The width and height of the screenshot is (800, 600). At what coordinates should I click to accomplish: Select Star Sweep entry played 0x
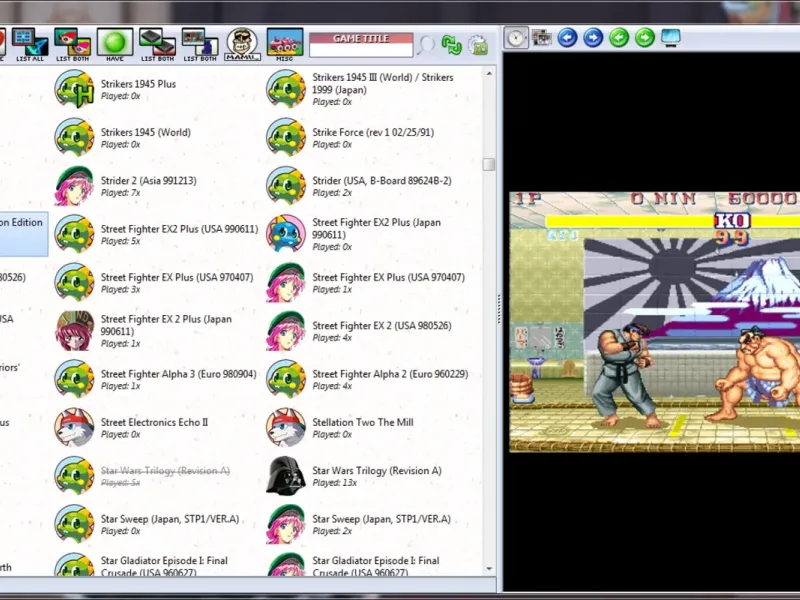pos(169,524)
